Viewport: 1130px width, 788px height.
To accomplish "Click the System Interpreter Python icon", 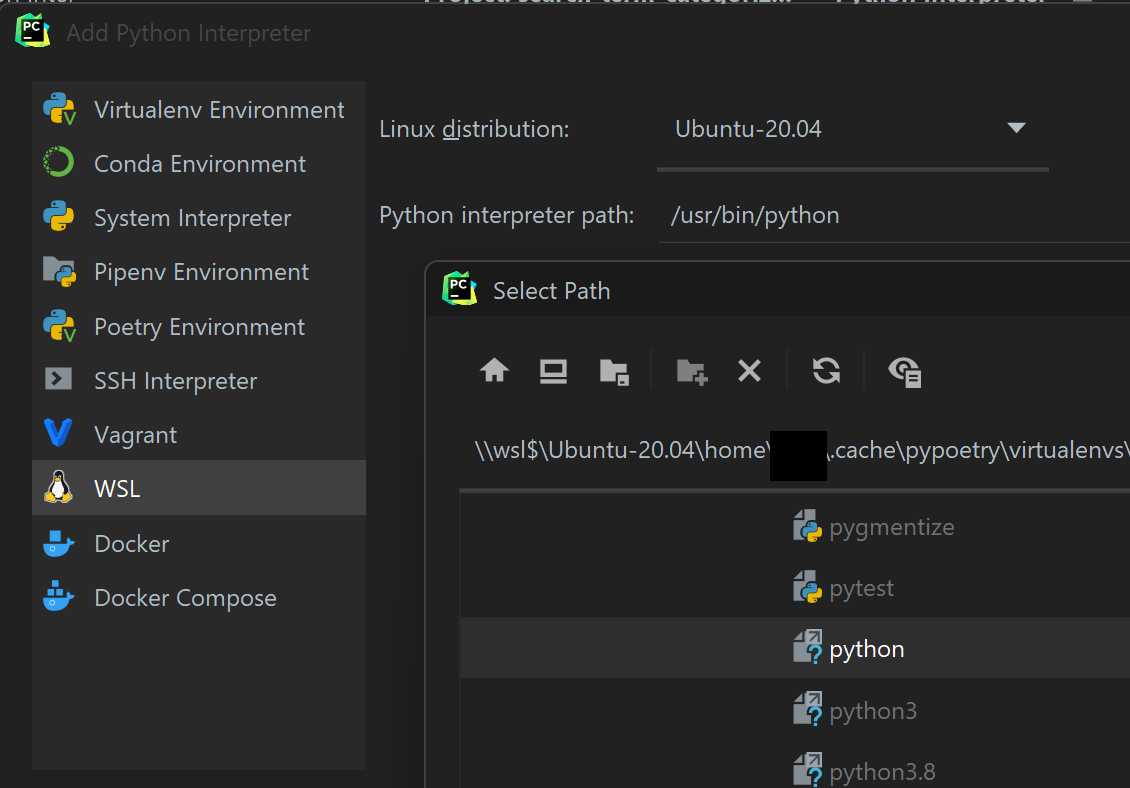I will (x=58, y=216).
